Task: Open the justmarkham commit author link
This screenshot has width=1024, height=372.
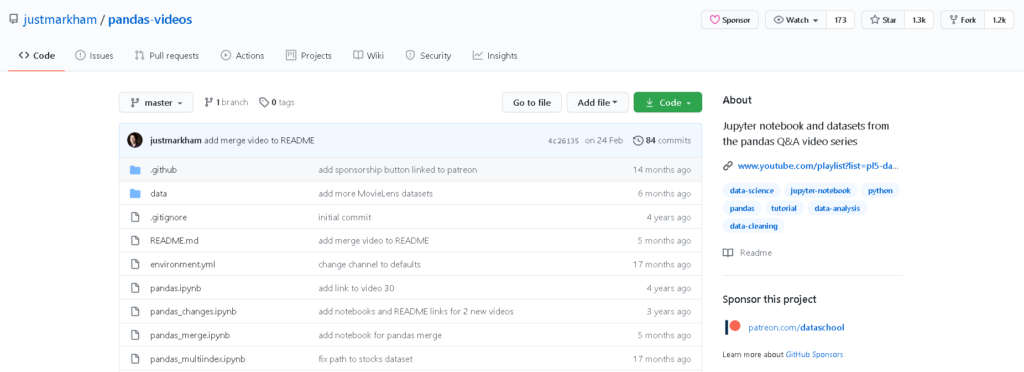Action: [x=175, y=140]
